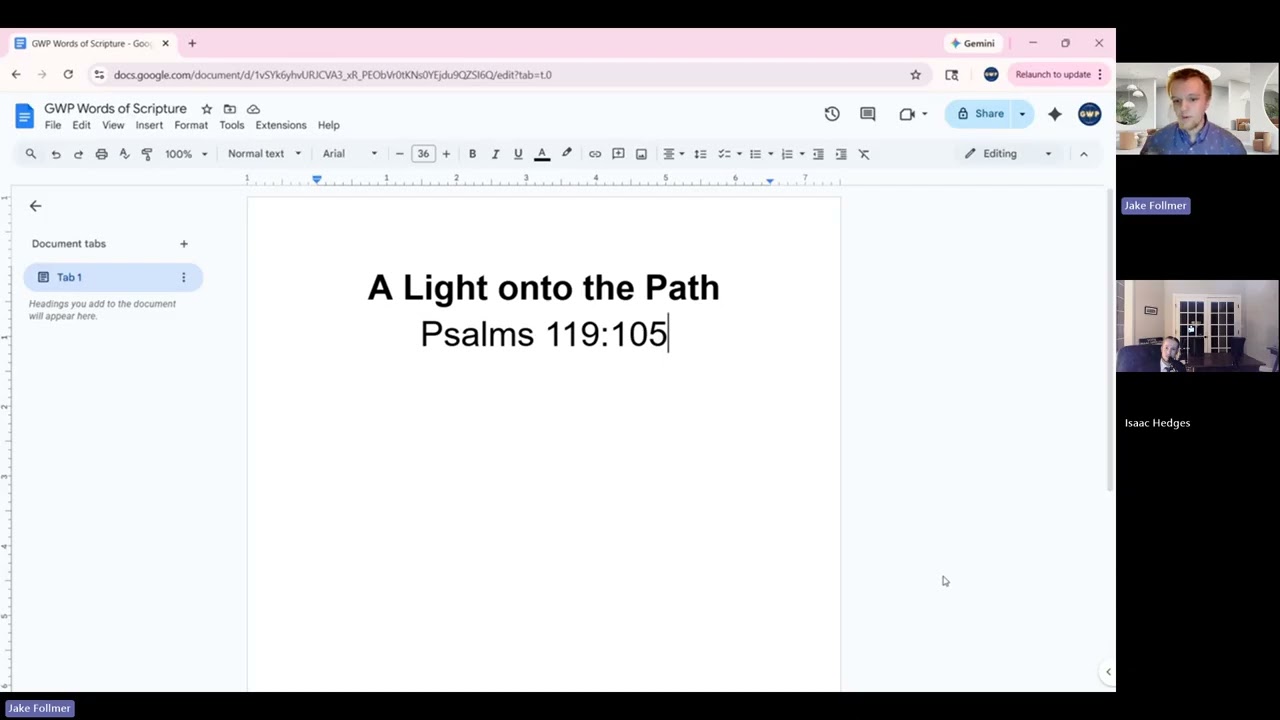Screen dimensions: 1280x720
Task: Open the numbered list dropdown
Action: tap(802, 154)
